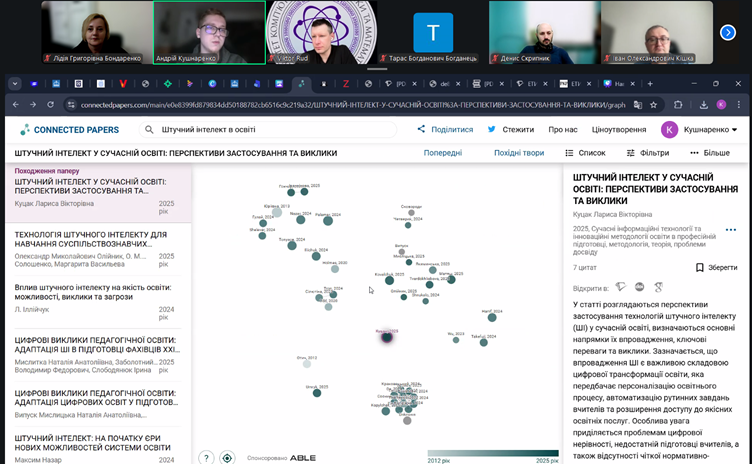Click the Поділитися share link

[x=445, y=129]
